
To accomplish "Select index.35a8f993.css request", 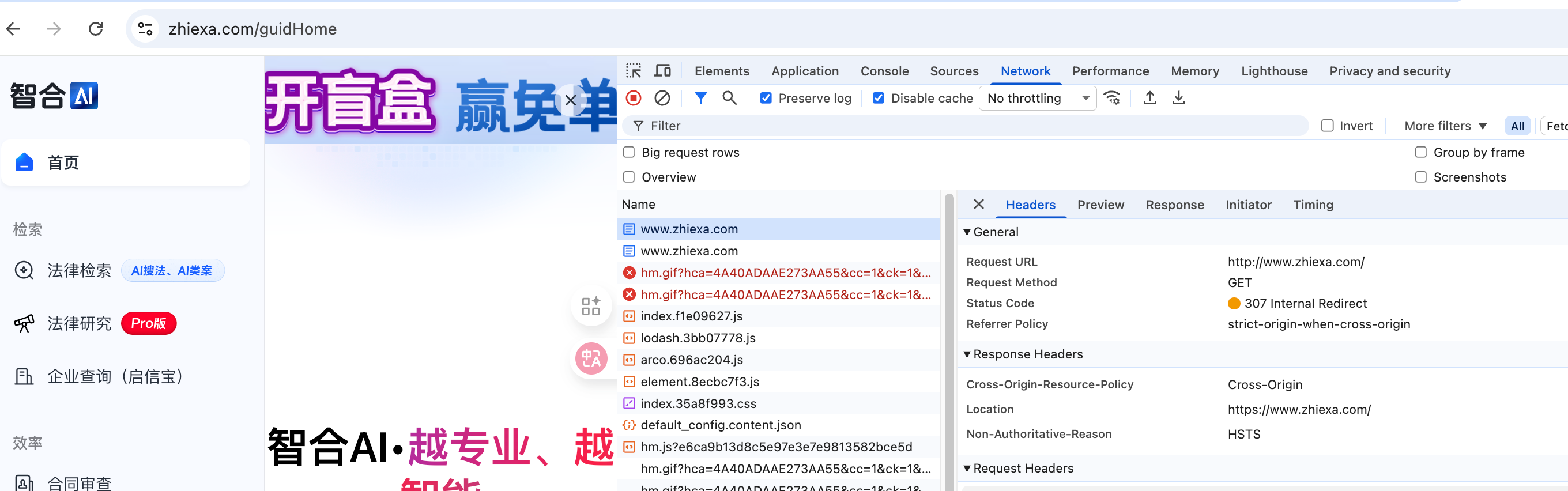I will [778, 403].
